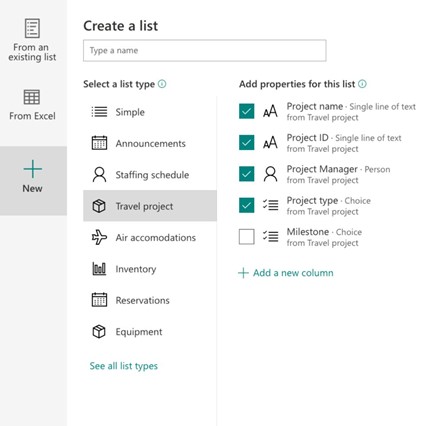Open the See all list types link
This screenshot has width=444, height=426.
tap(124, 366)
